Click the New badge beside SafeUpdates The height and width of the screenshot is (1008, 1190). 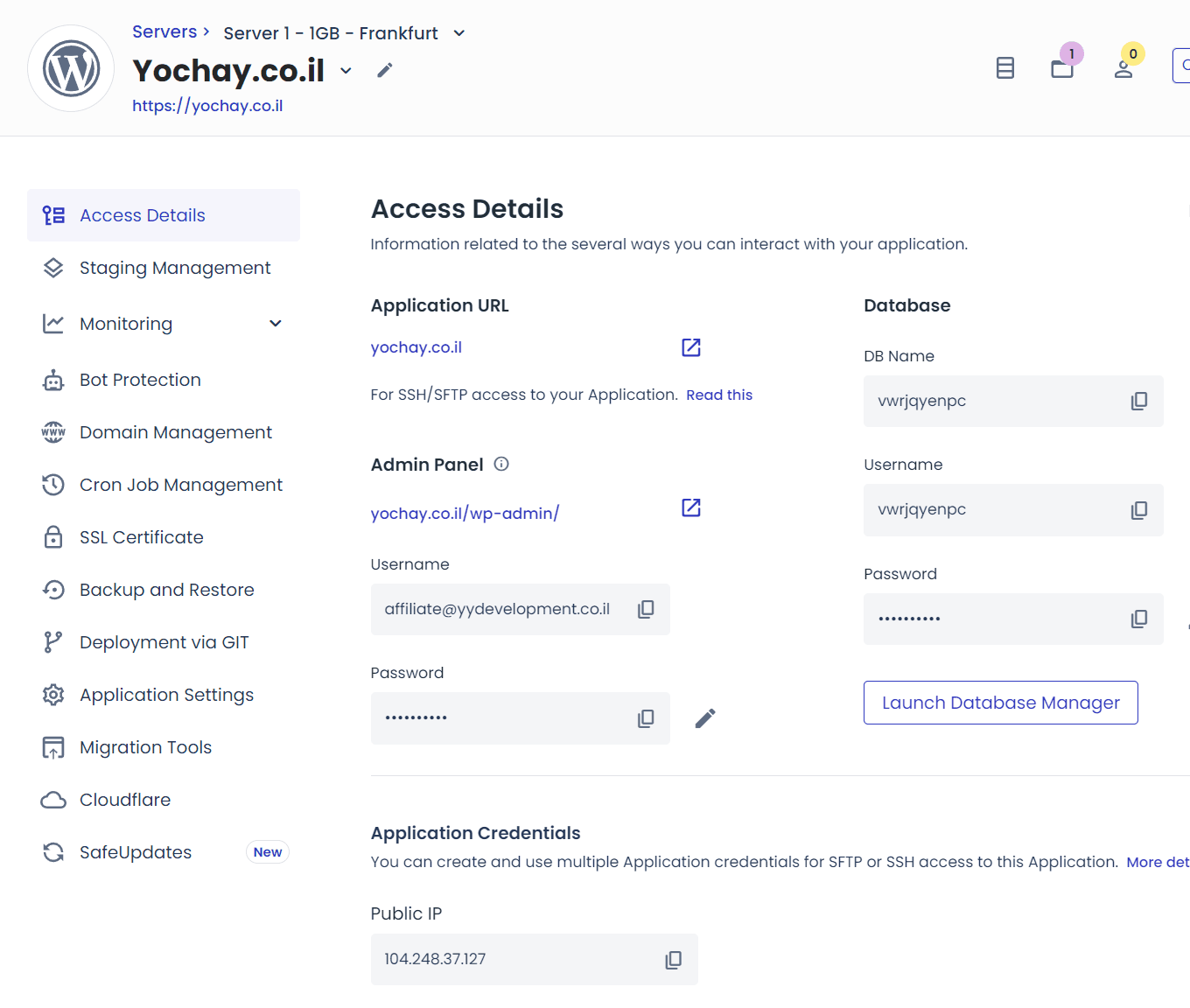pos(268,852)
